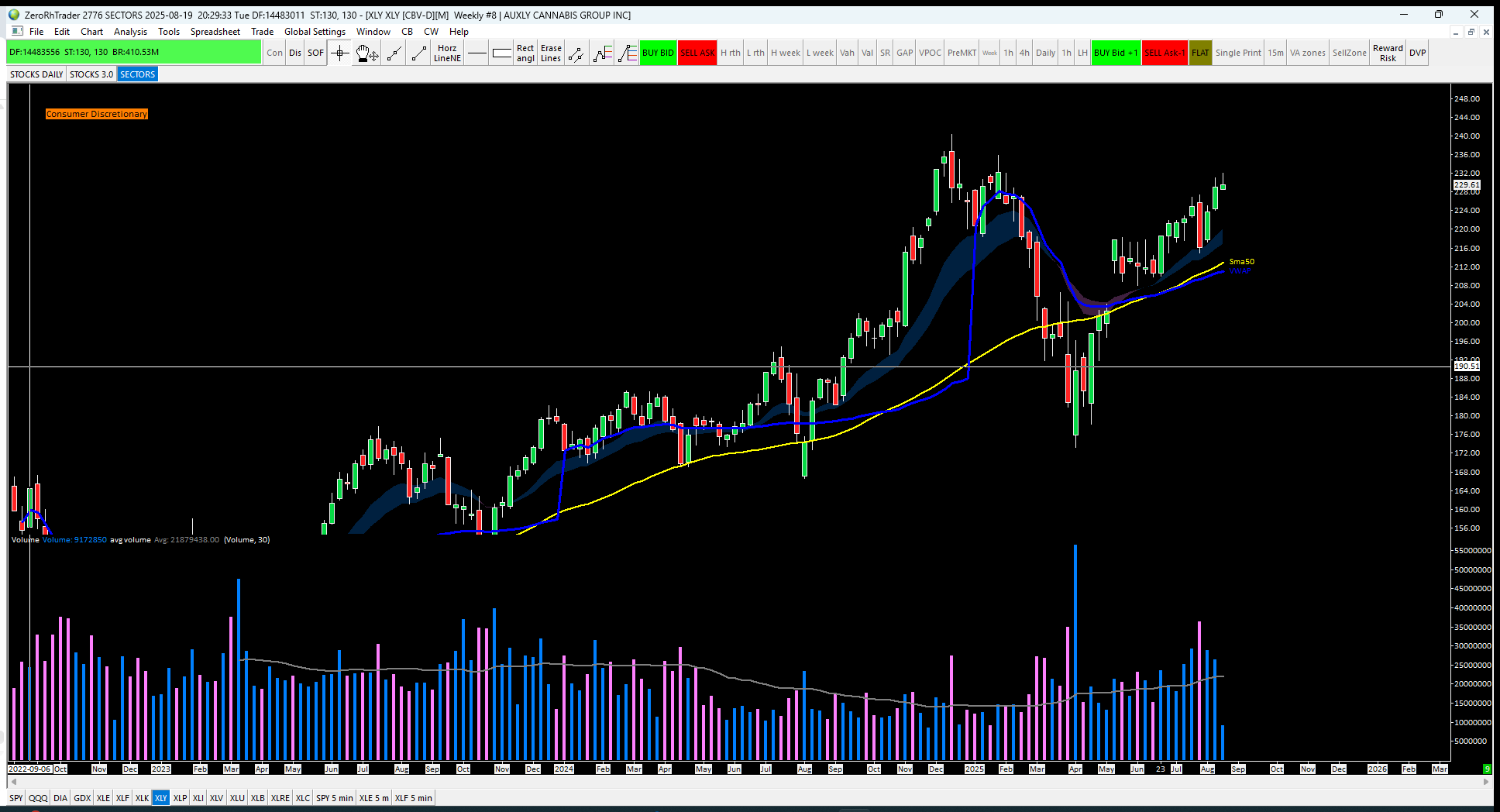Select the crosshair chart tool
This screenshot has width=1500, height=812.
coord(339,53)
